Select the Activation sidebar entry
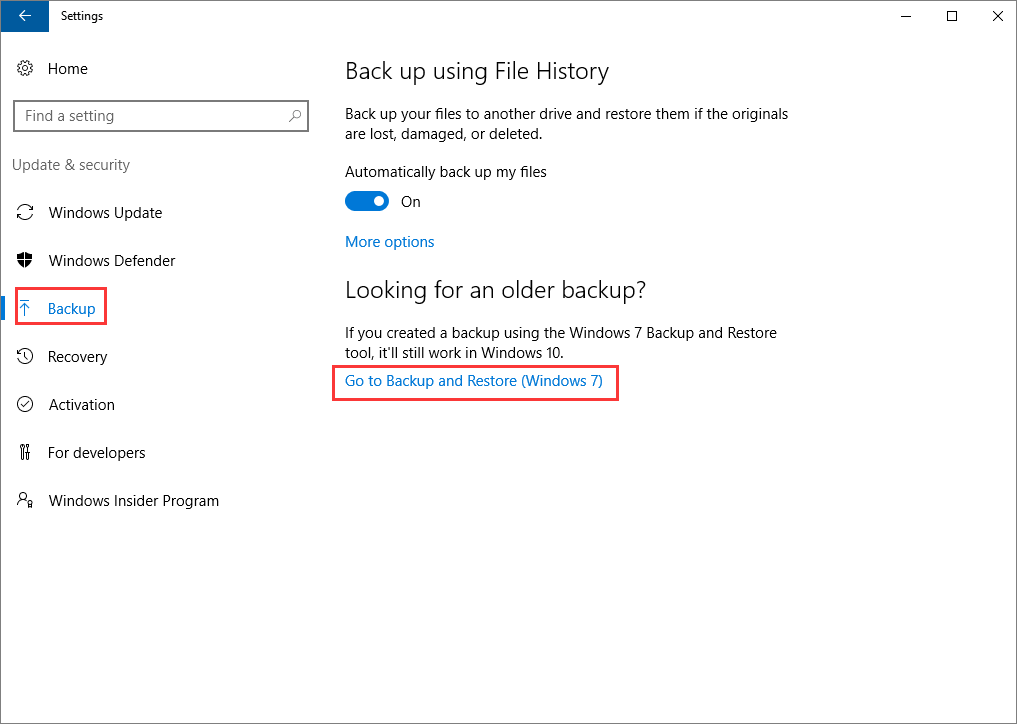Image resolution: width=1017 pixels, height=724 pixels. 81,404
